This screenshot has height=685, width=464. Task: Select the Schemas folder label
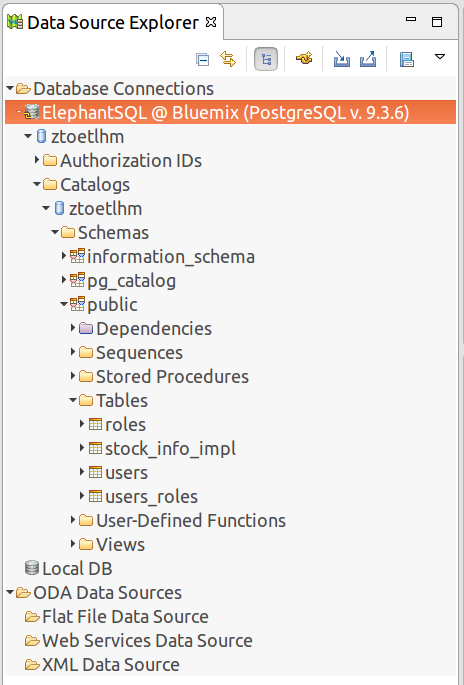113,233
